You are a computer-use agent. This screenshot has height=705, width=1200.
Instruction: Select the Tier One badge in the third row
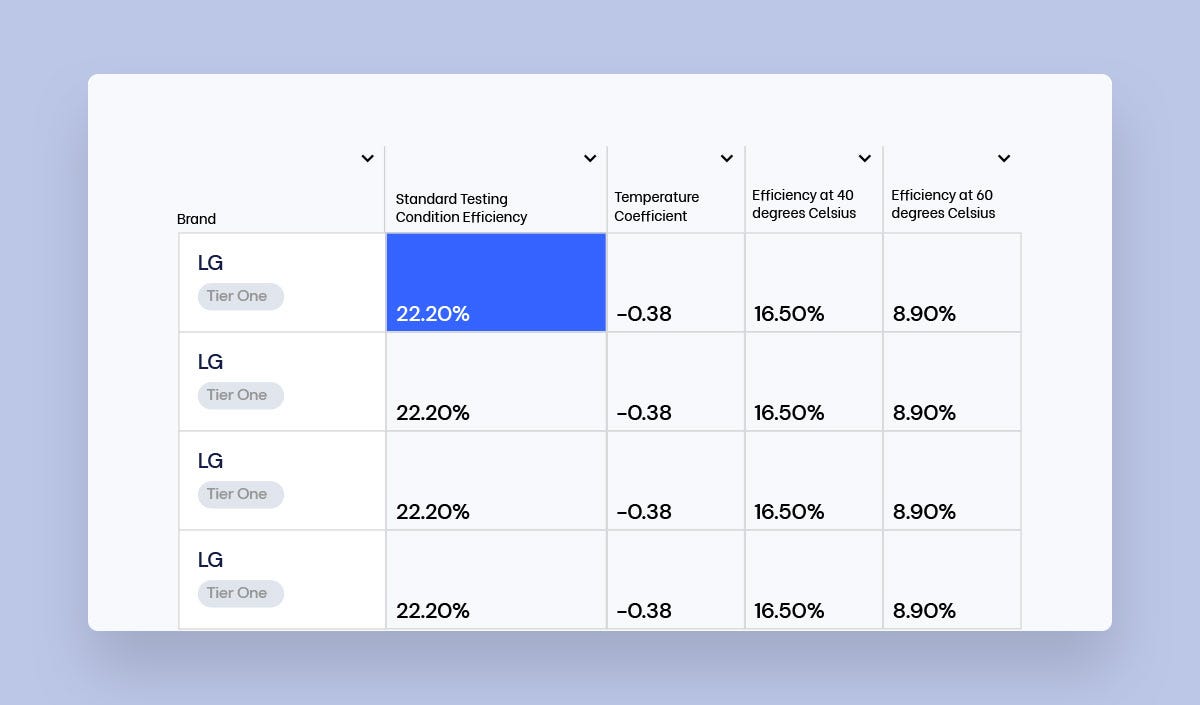tap(240, 494)
